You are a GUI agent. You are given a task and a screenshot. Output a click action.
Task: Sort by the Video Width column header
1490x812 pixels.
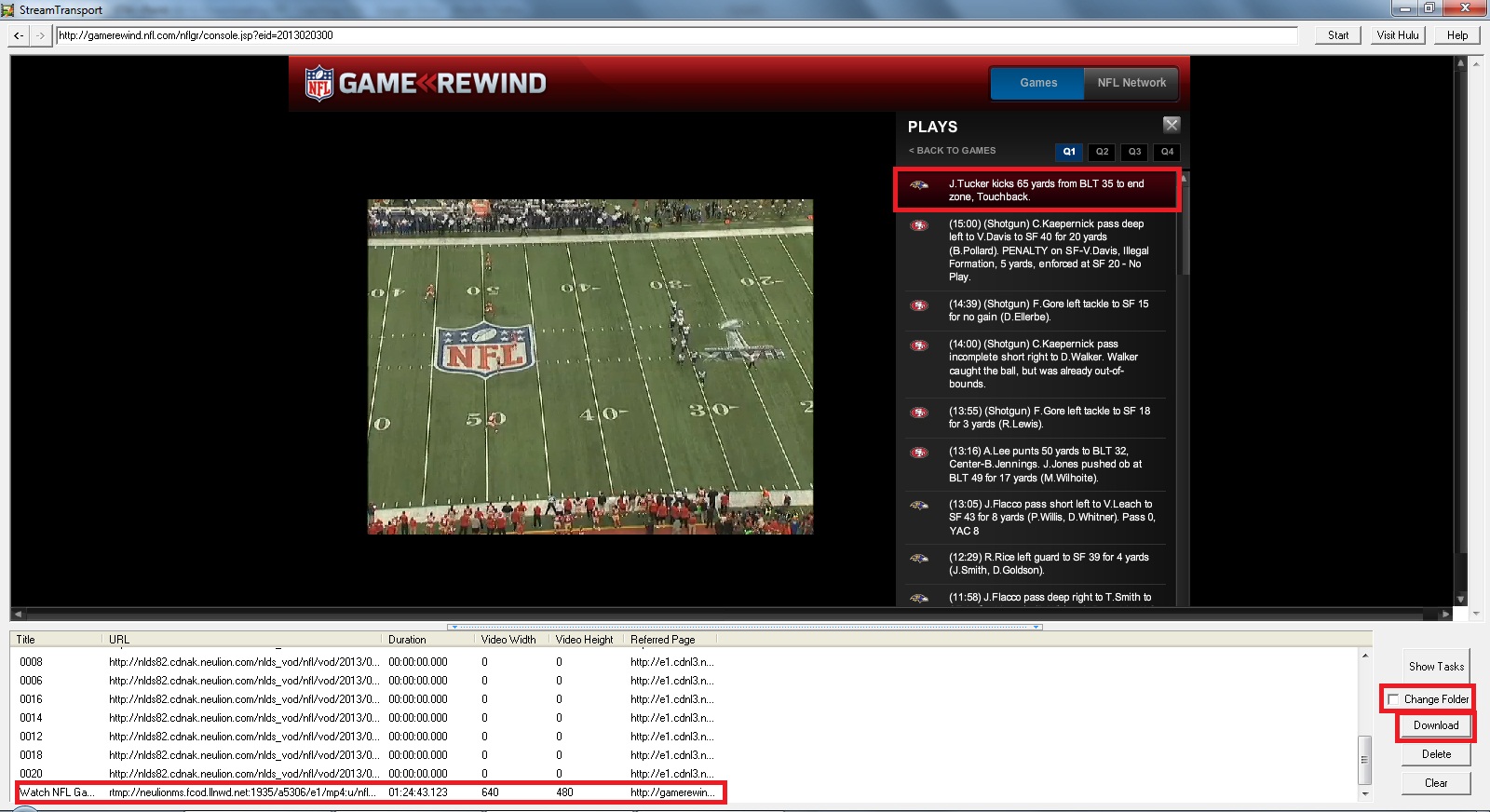click(512, 640)
